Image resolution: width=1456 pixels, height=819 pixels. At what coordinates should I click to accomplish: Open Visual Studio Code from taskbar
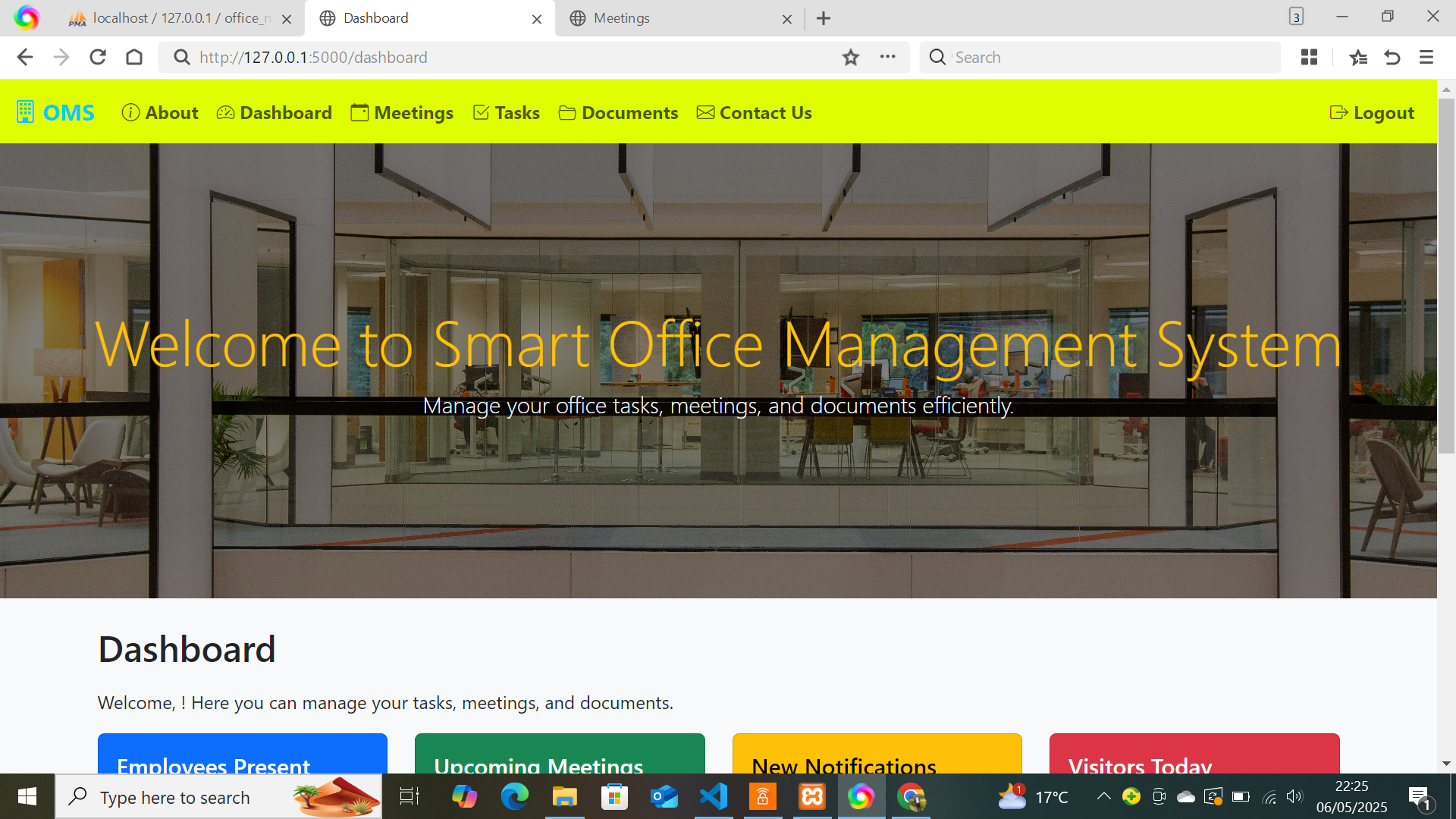714,797
